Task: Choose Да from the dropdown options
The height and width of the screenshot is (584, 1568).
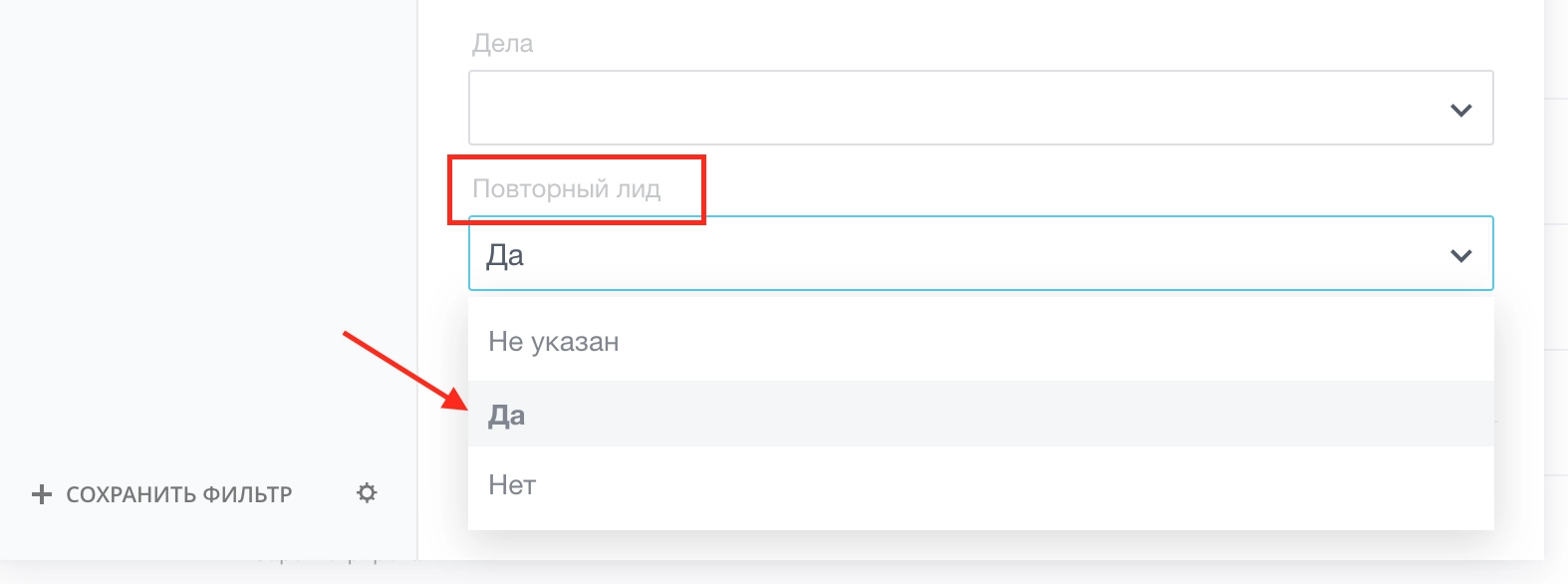Action: 508,414
